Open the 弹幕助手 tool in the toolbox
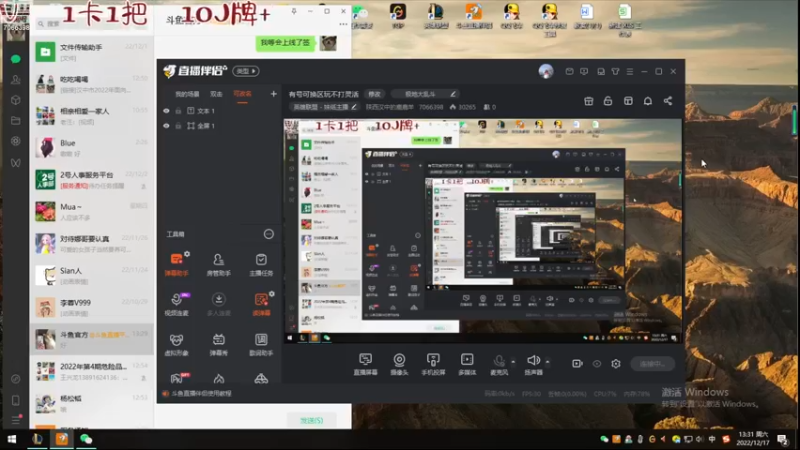The image size is (800, 450). click(x=177, y=264)
